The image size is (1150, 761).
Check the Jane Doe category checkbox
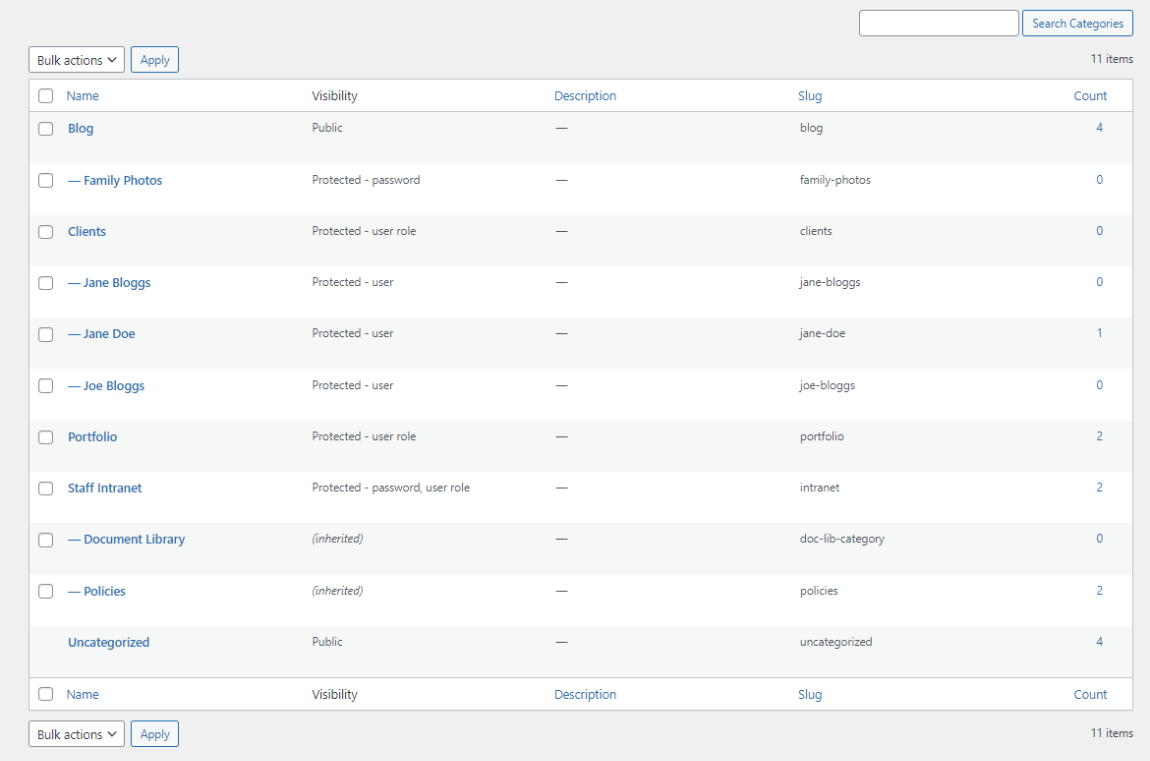(x=46, y=335)
